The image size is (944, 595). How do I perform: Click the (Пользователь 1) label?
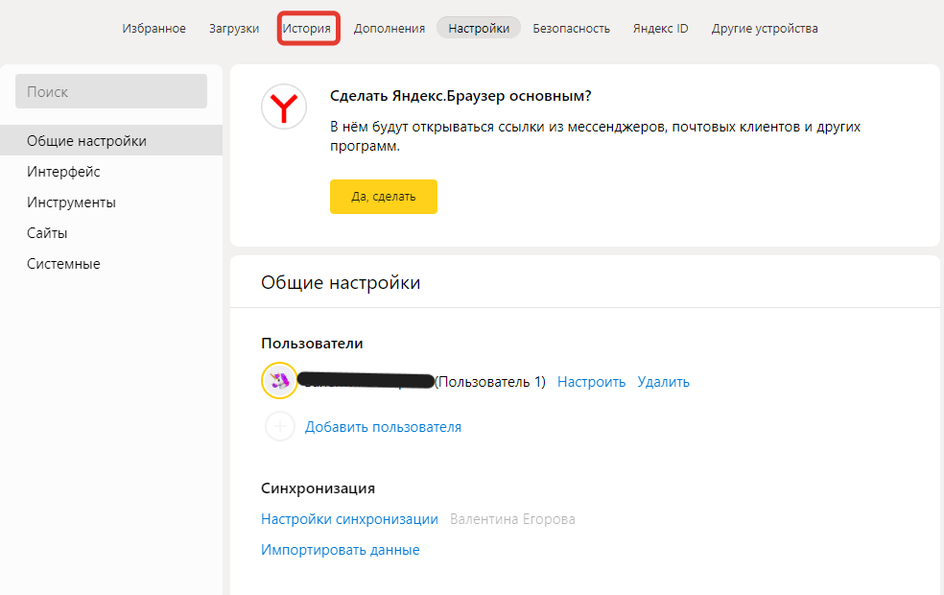(490, 382)
